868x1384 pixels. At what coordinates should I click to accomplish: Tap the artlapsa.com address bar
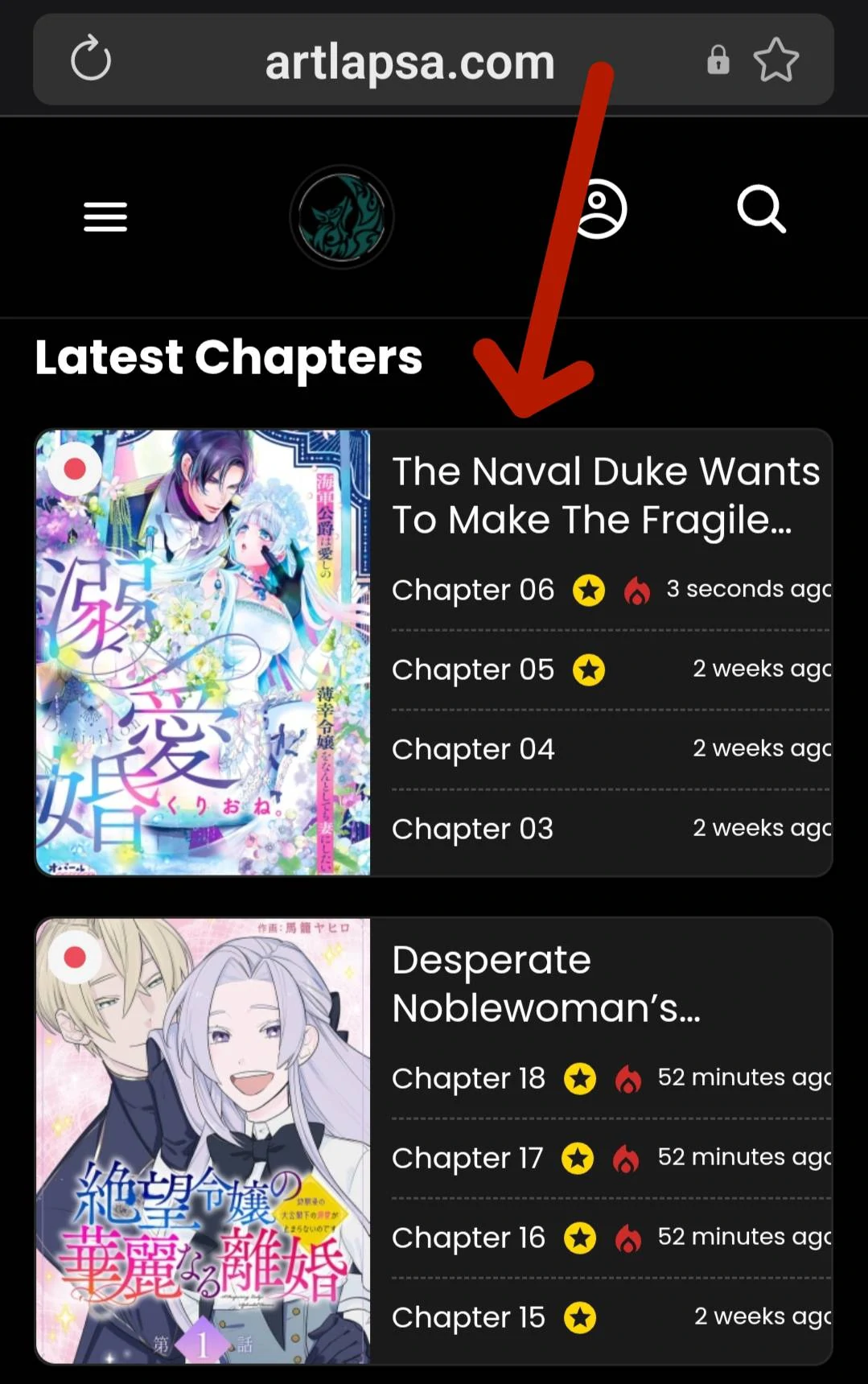click(410, 62)
